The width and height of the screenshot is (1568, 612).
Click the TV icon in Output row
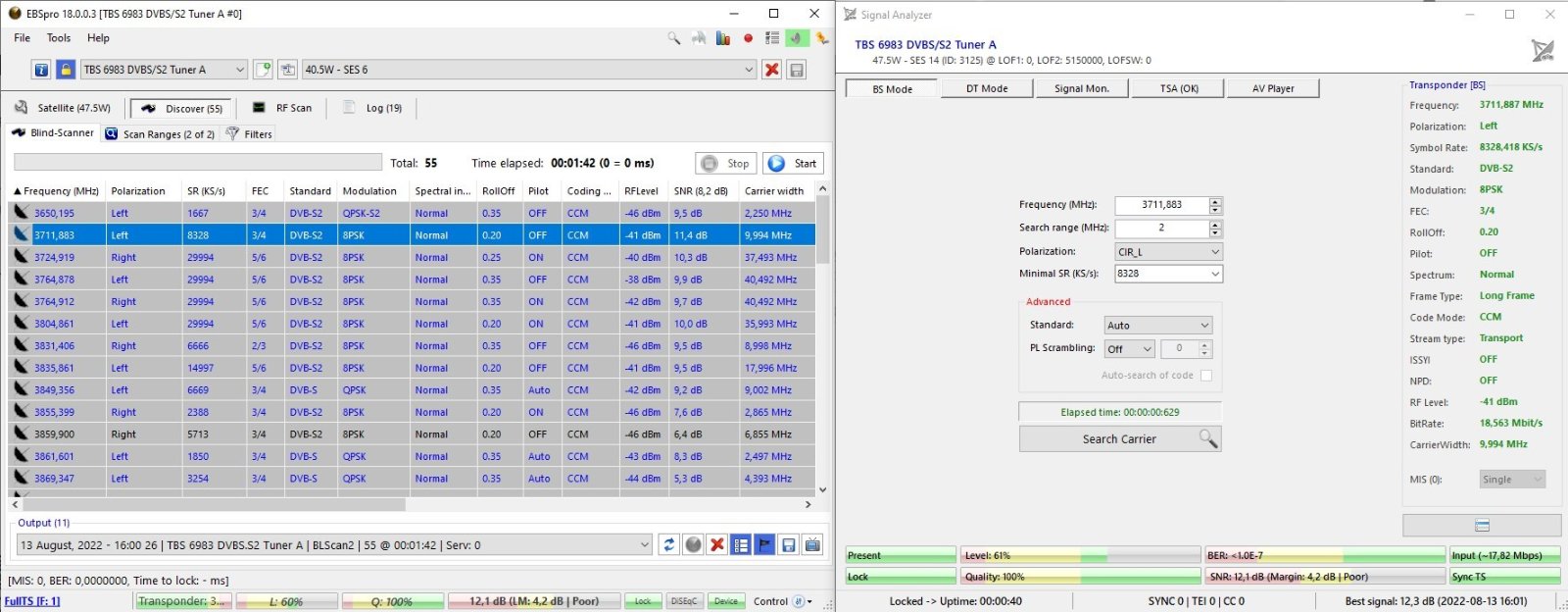[812, 545]
